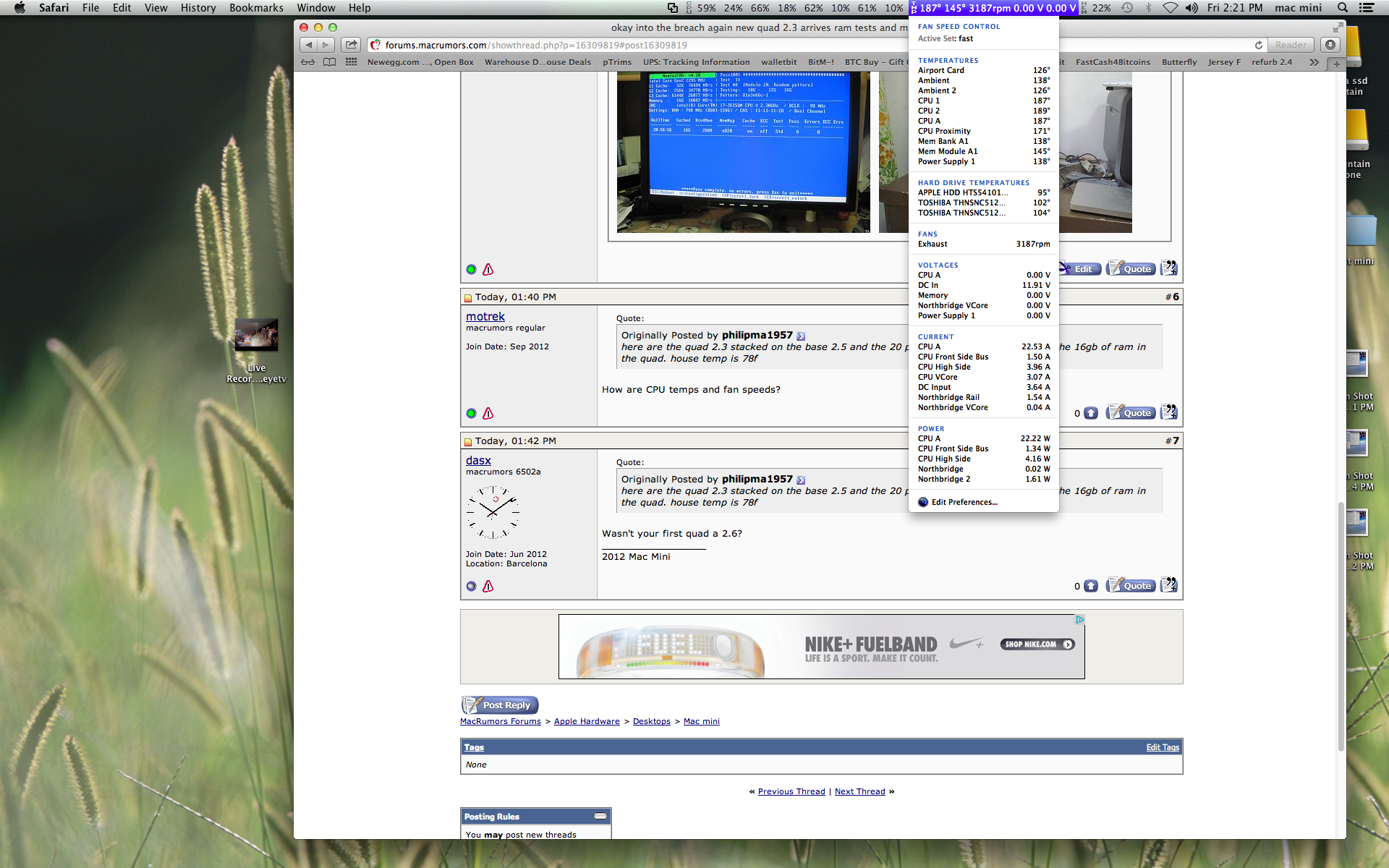Screen dimensions: 1389x868
Task: Open Top Sites grid icon
Action: pyautogui.click(x=352, y=62)
